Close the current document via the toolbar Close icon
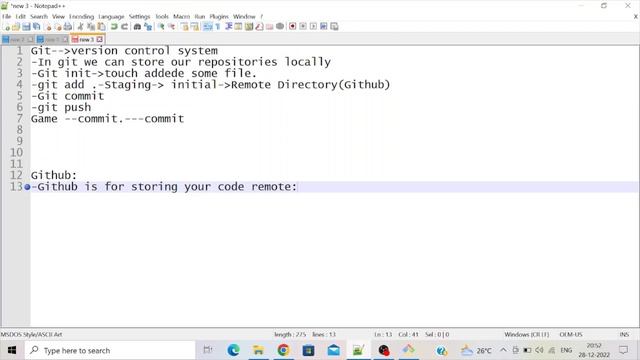Viewport: 640px width, 360px height. point(48,27)
